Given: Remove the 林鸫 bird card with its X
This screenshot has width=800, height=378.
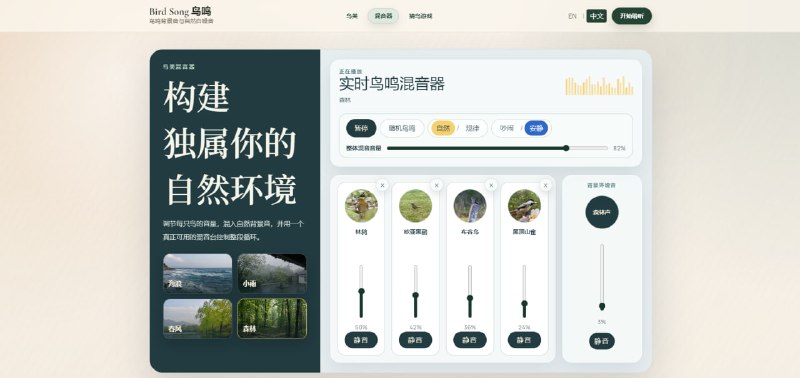Looking at the screenshot, I should (x=382, y=185).
